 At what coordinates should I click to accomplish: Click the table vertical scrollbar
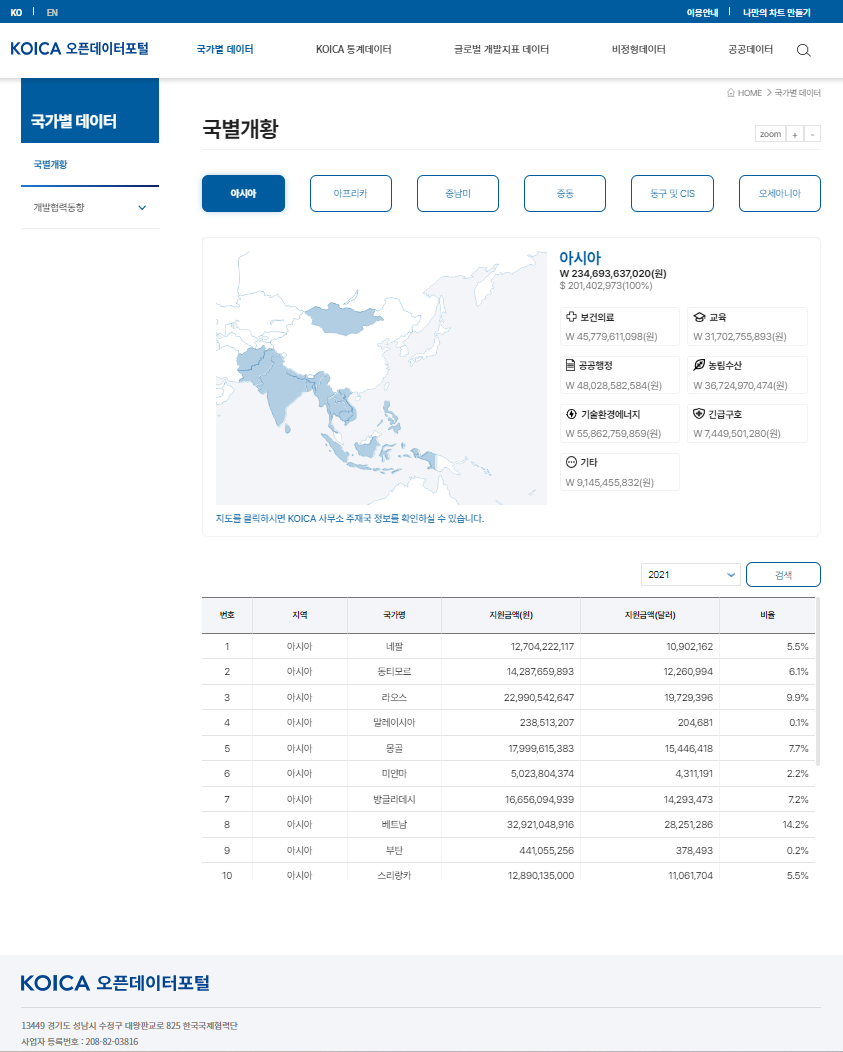pos(817,680)
